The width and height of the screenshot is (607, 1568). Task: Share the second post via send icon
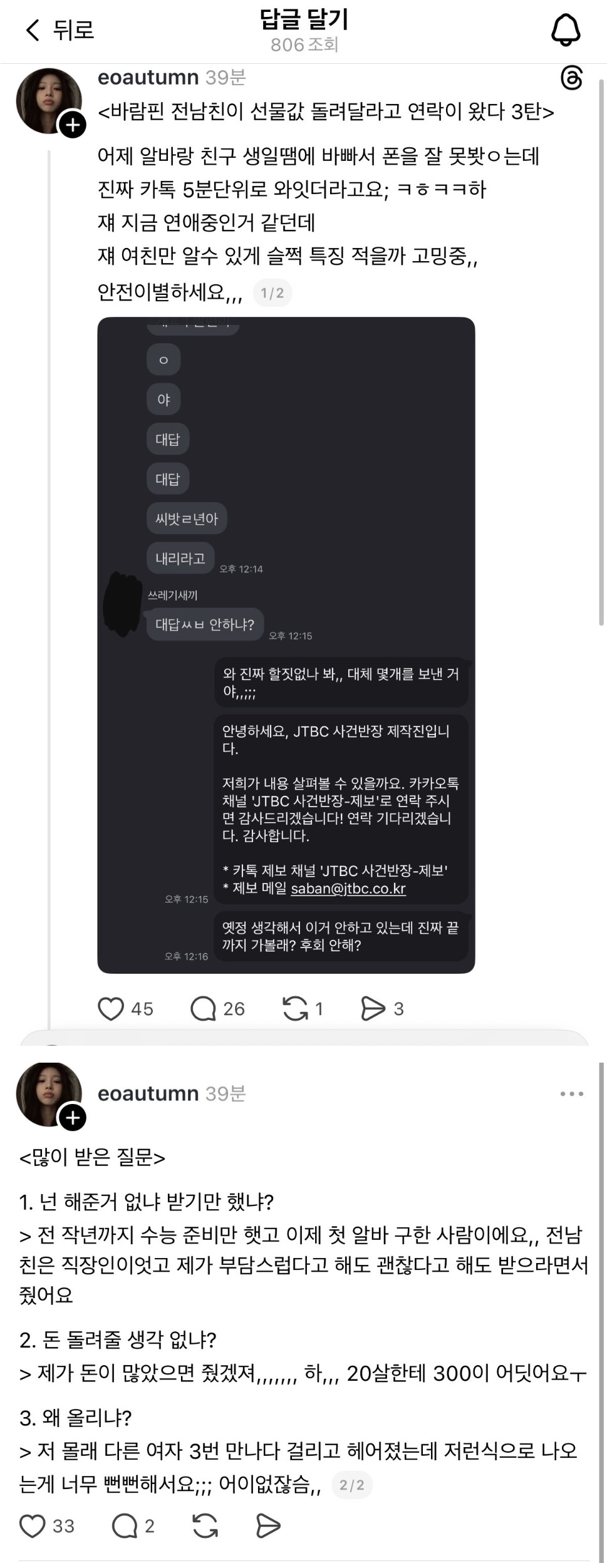[268, 1526]
